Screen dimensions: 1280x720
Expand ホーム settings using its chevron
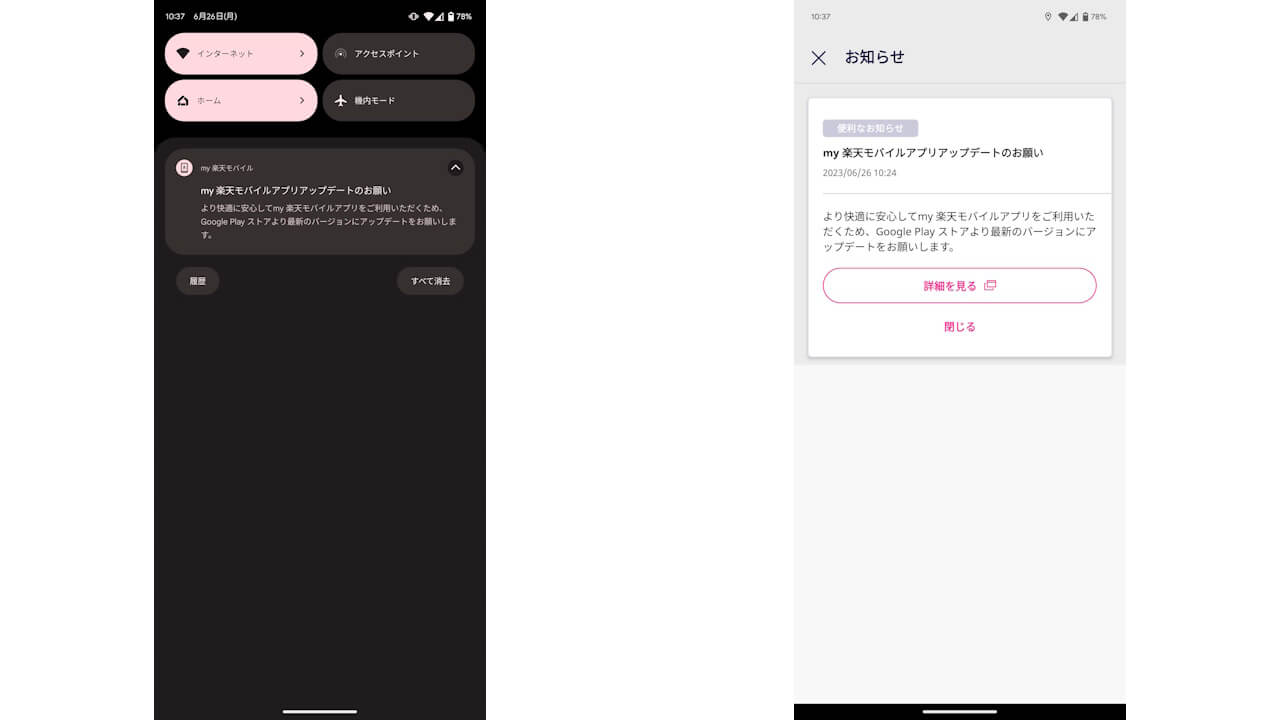(x=302, y=100)
